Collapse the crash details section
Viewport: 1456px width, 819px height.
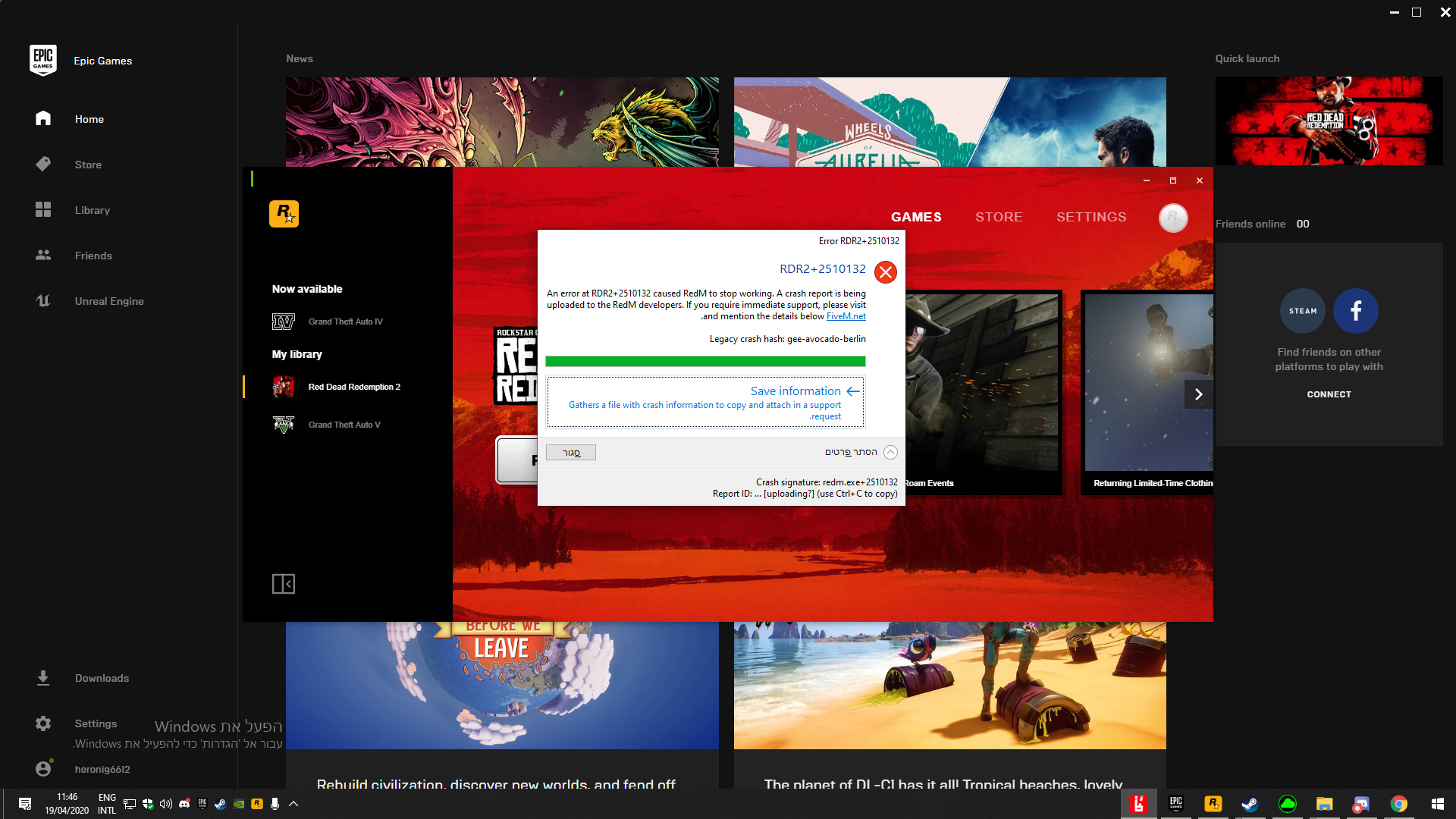(891, 452)
